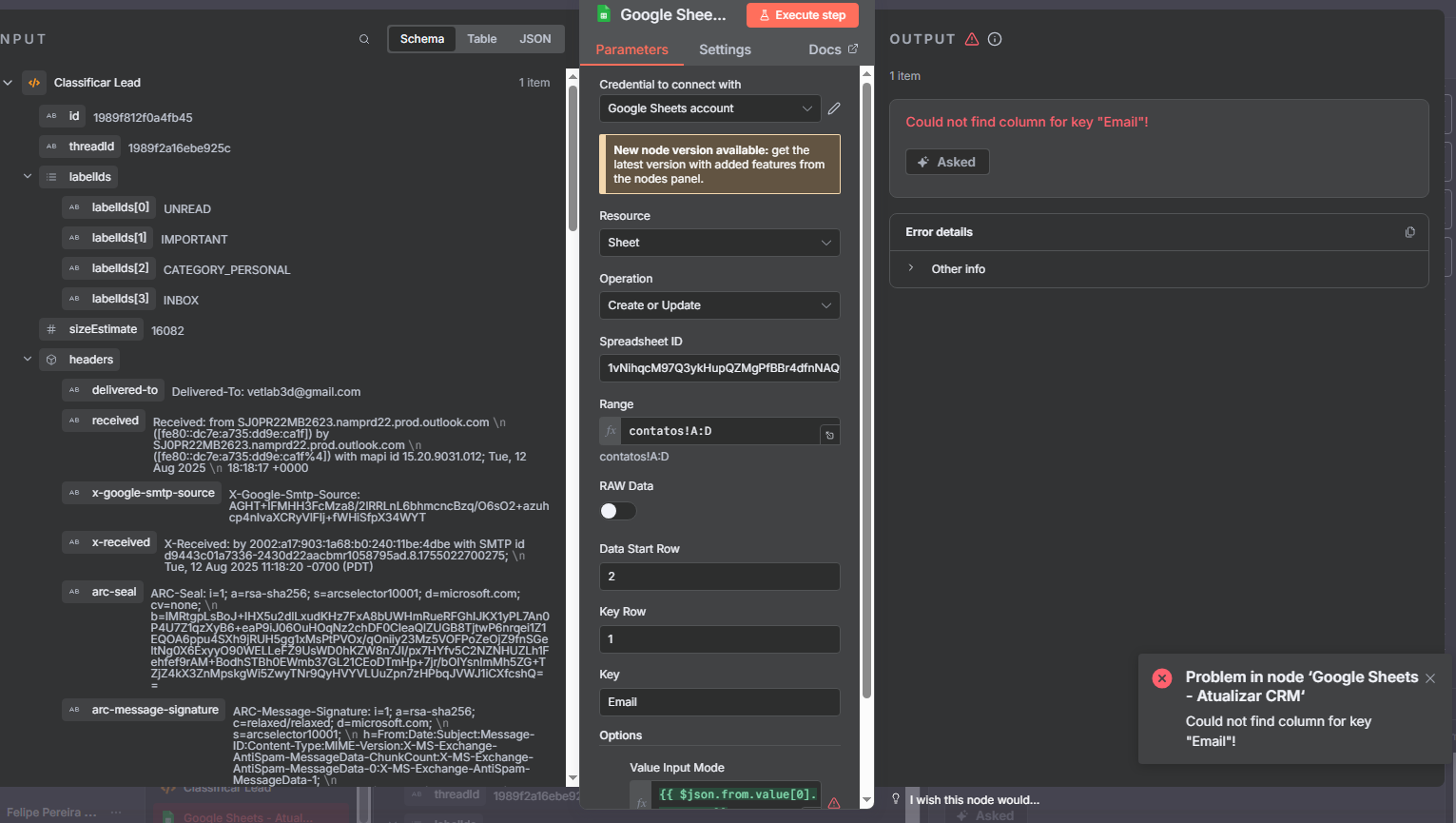Click the sizeEstimate field label
This screenshot has height=823, width=1456.
103,329
